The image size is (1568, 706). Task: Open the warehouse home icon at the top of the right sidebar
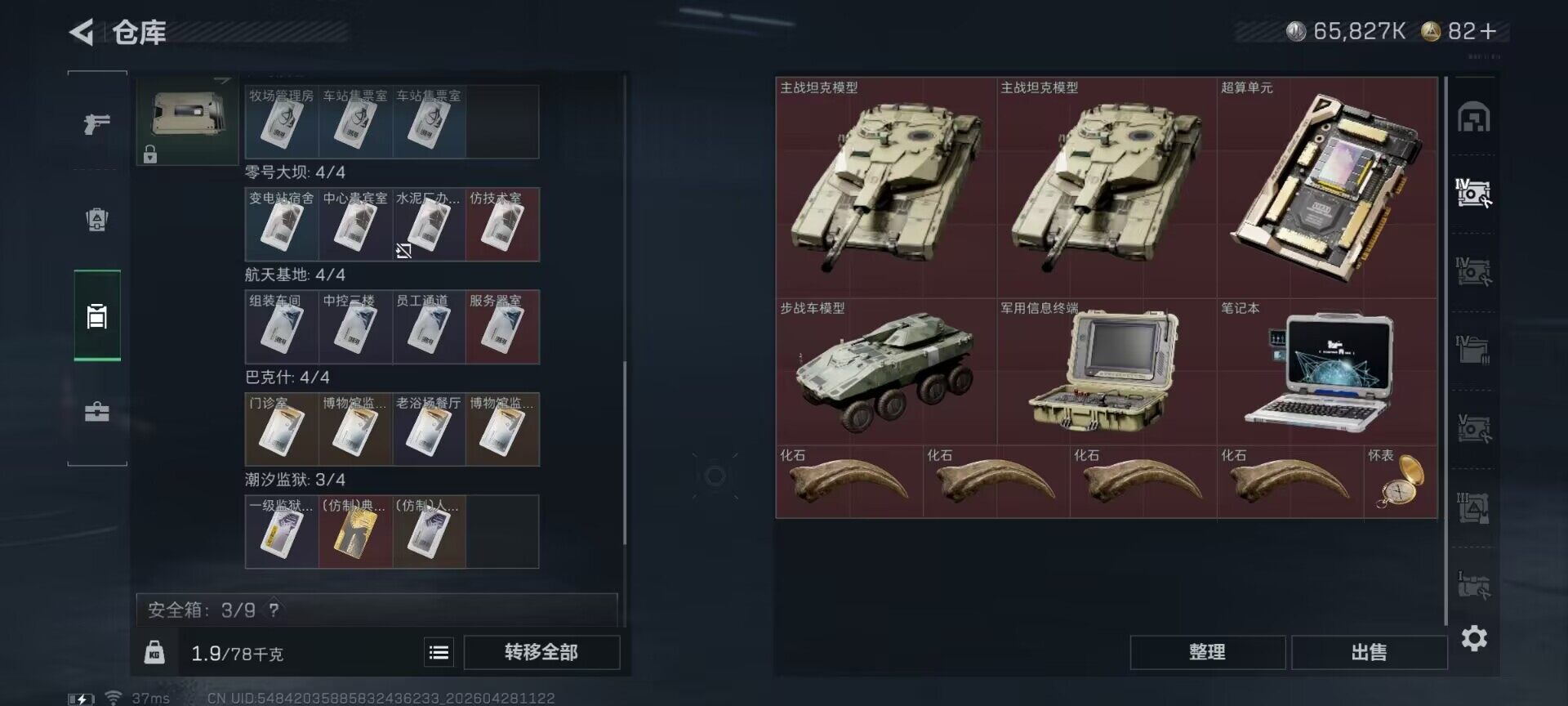coord(1474,118)
